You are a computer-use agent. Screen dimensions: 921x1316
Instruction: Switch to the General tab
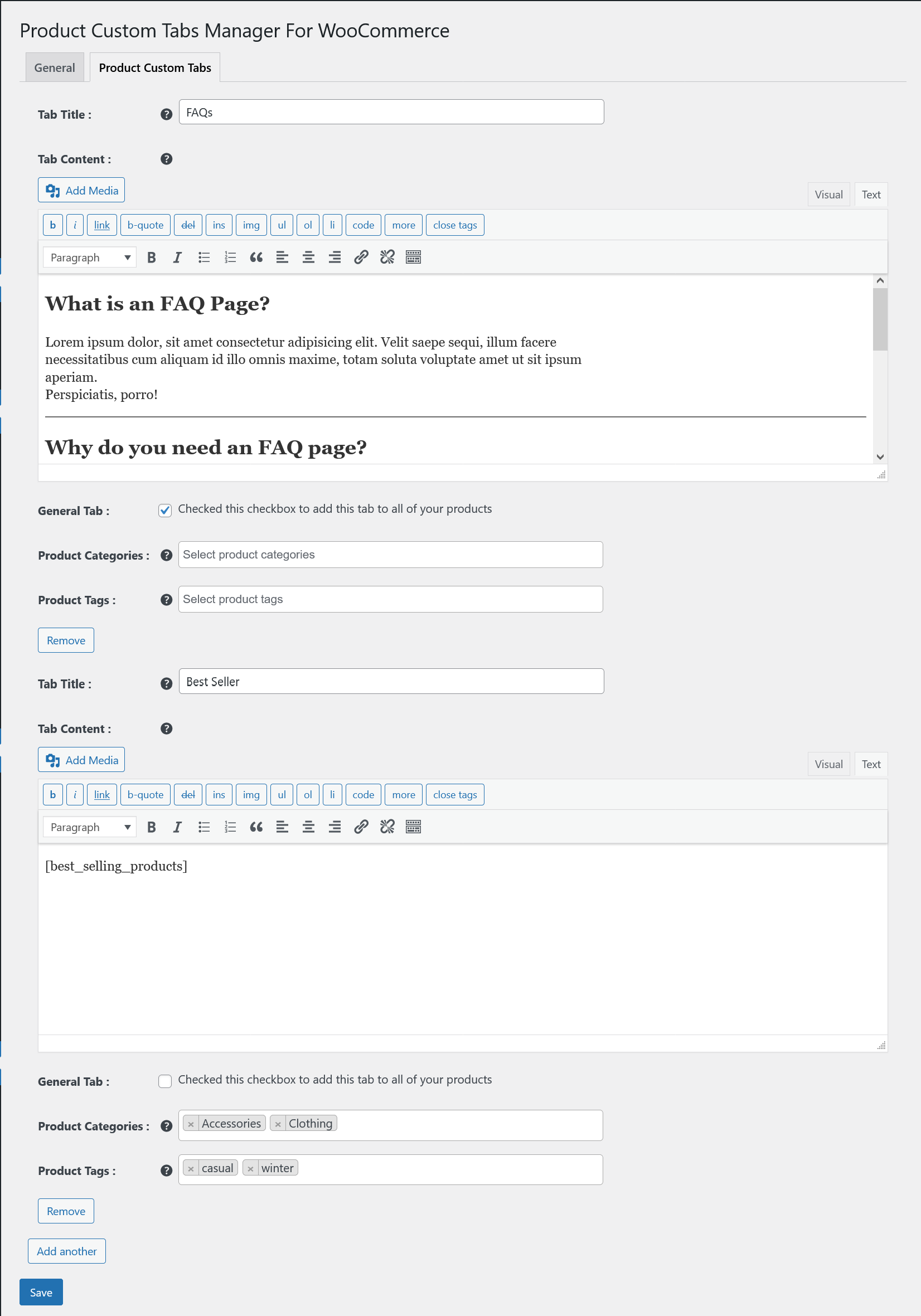(55, 67)
